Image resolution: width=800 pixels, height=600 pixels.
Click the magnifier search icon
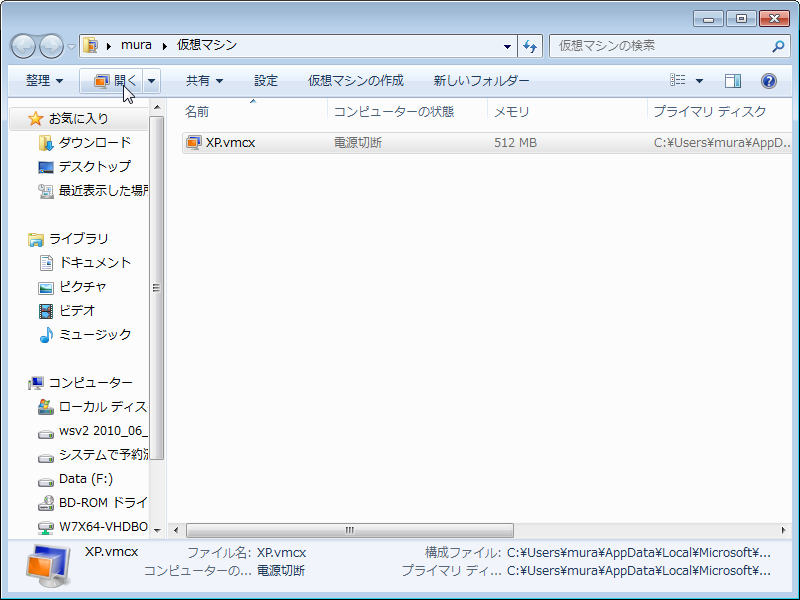click(778, 46)
